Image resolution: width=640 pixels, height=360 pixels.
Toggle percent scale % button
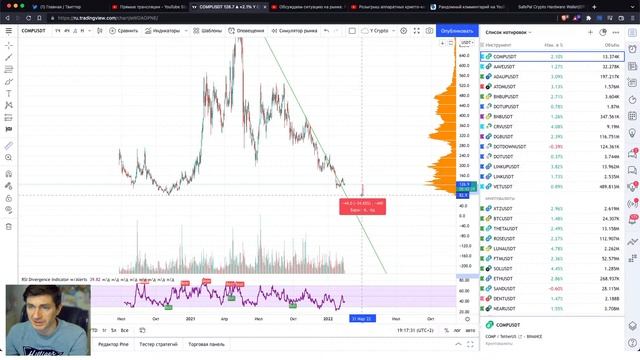(446, 330)
